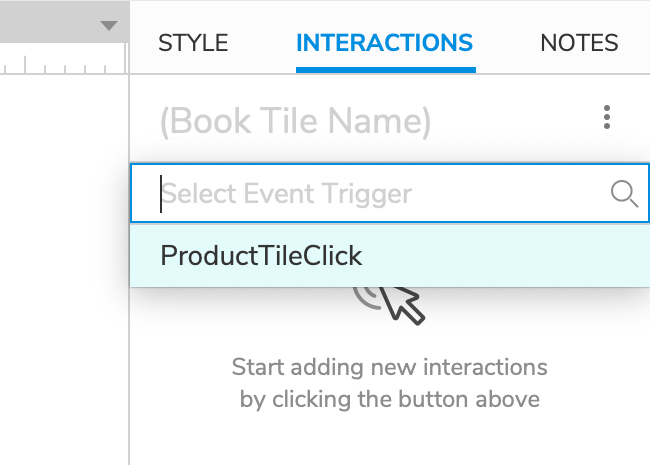Open the NOTES tab
Screen dimensions: 650x465
tap(579, 43)
